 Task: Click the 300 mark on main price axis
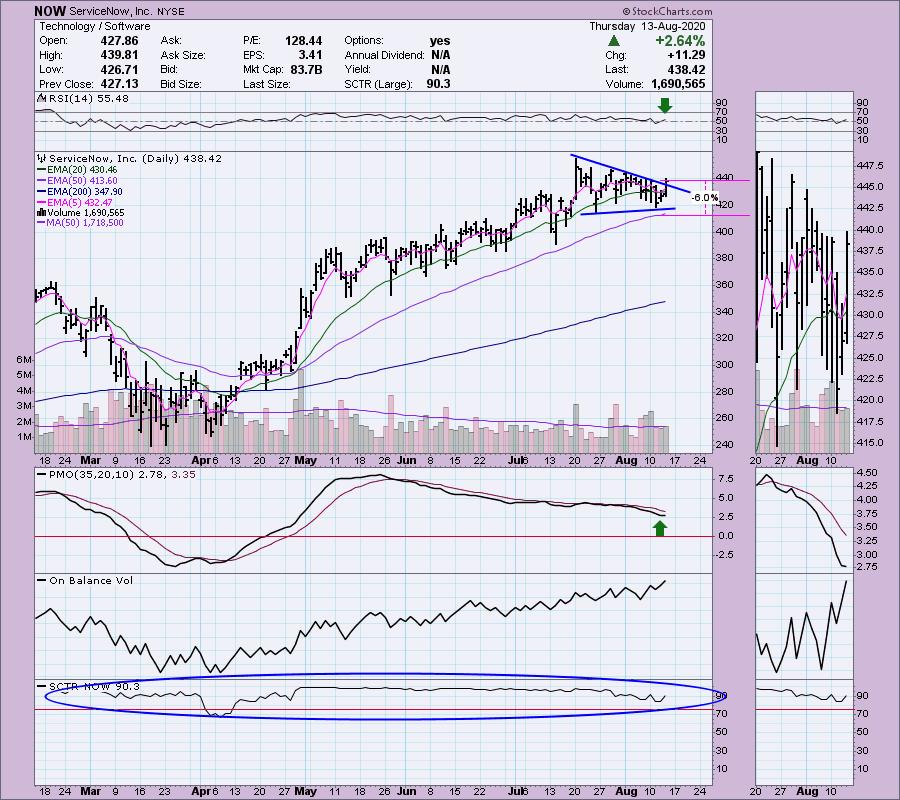pos(724,364)
